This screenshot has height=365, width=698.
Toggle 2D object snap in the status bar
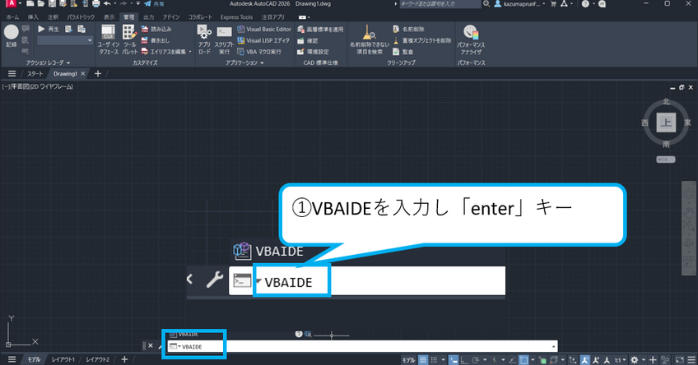coord(524,360)
